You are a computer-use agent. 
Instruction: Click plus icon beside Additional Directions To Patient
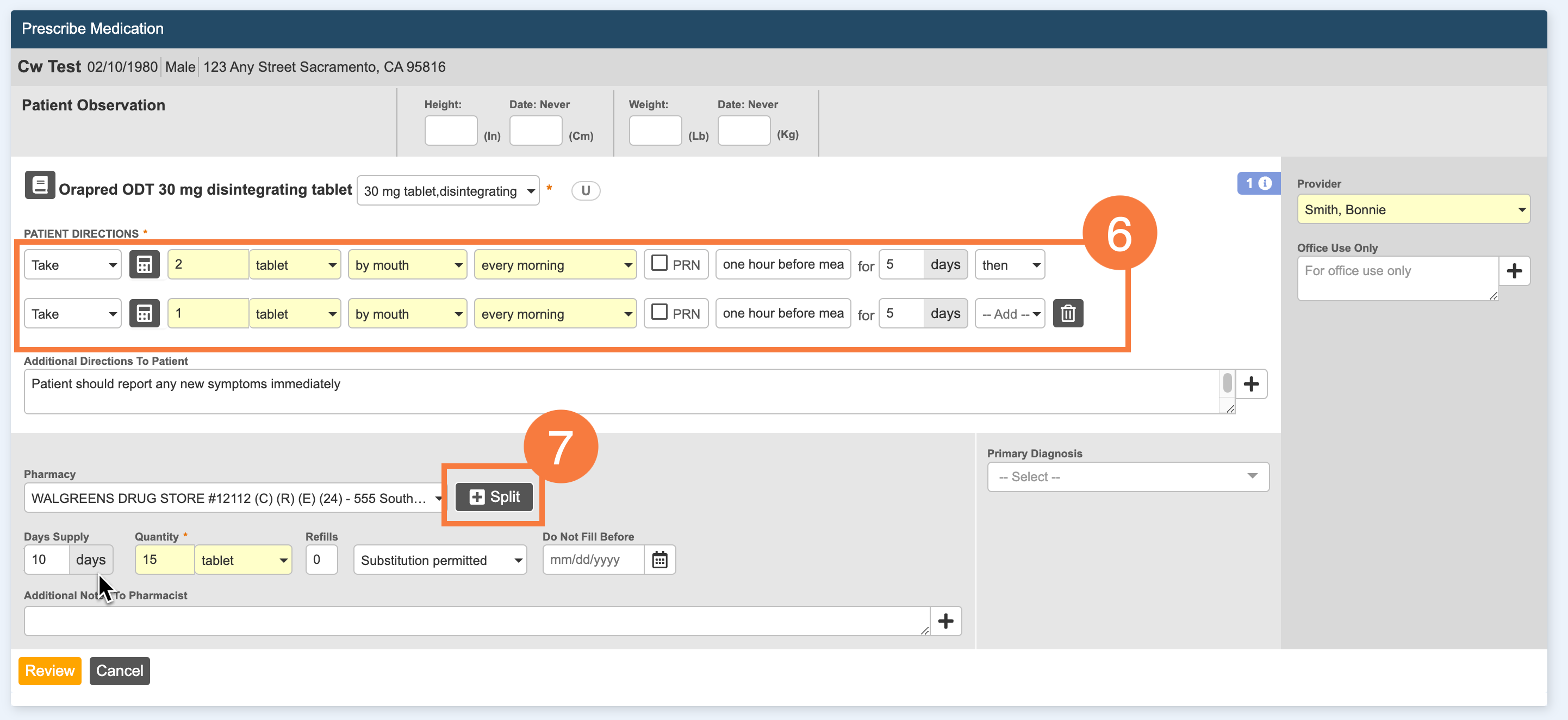tap(1251, 384)
